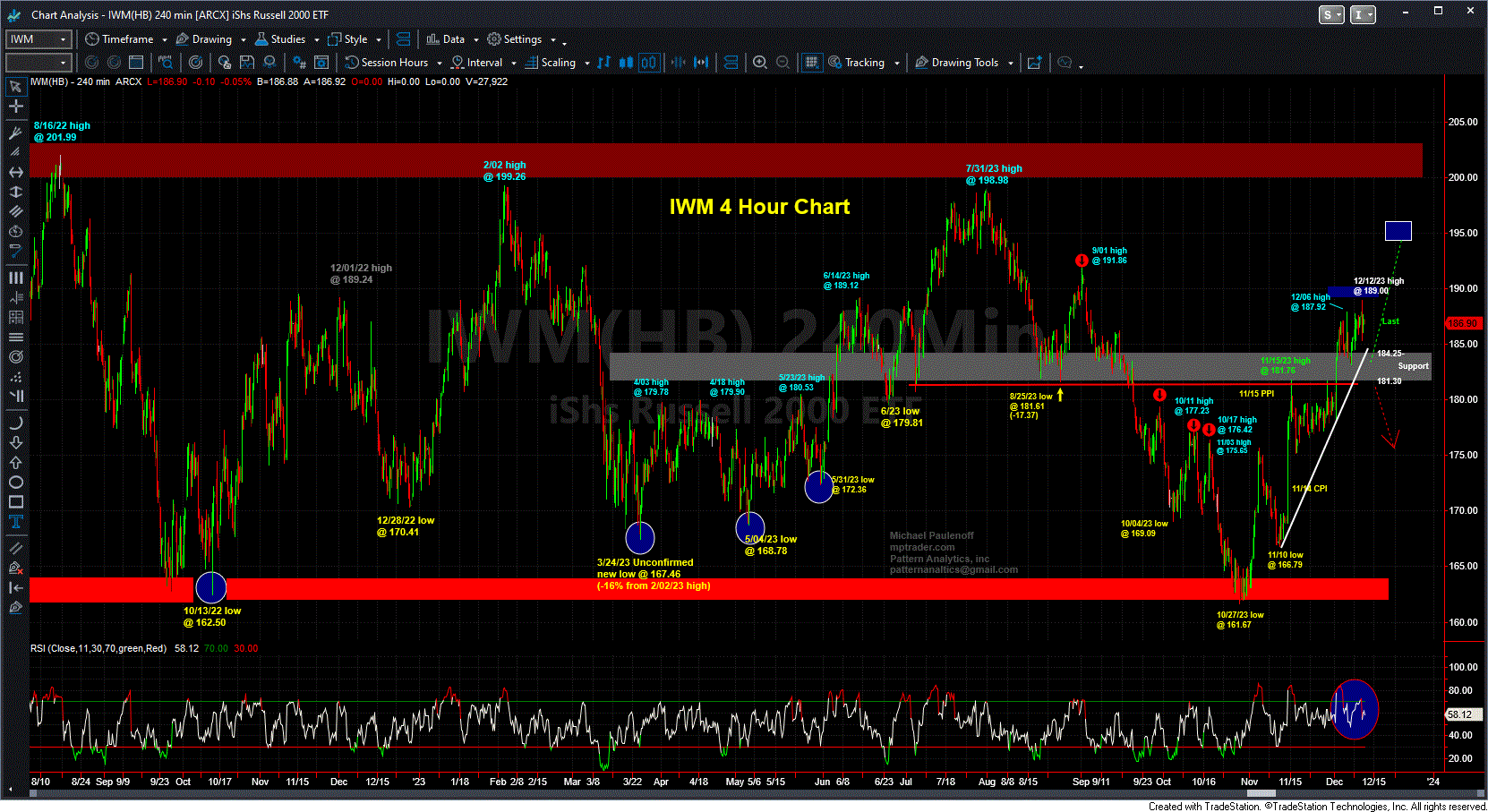
Task: Click the Drawing Tools button
Action: pyautogui.click(x=957, y=62)
